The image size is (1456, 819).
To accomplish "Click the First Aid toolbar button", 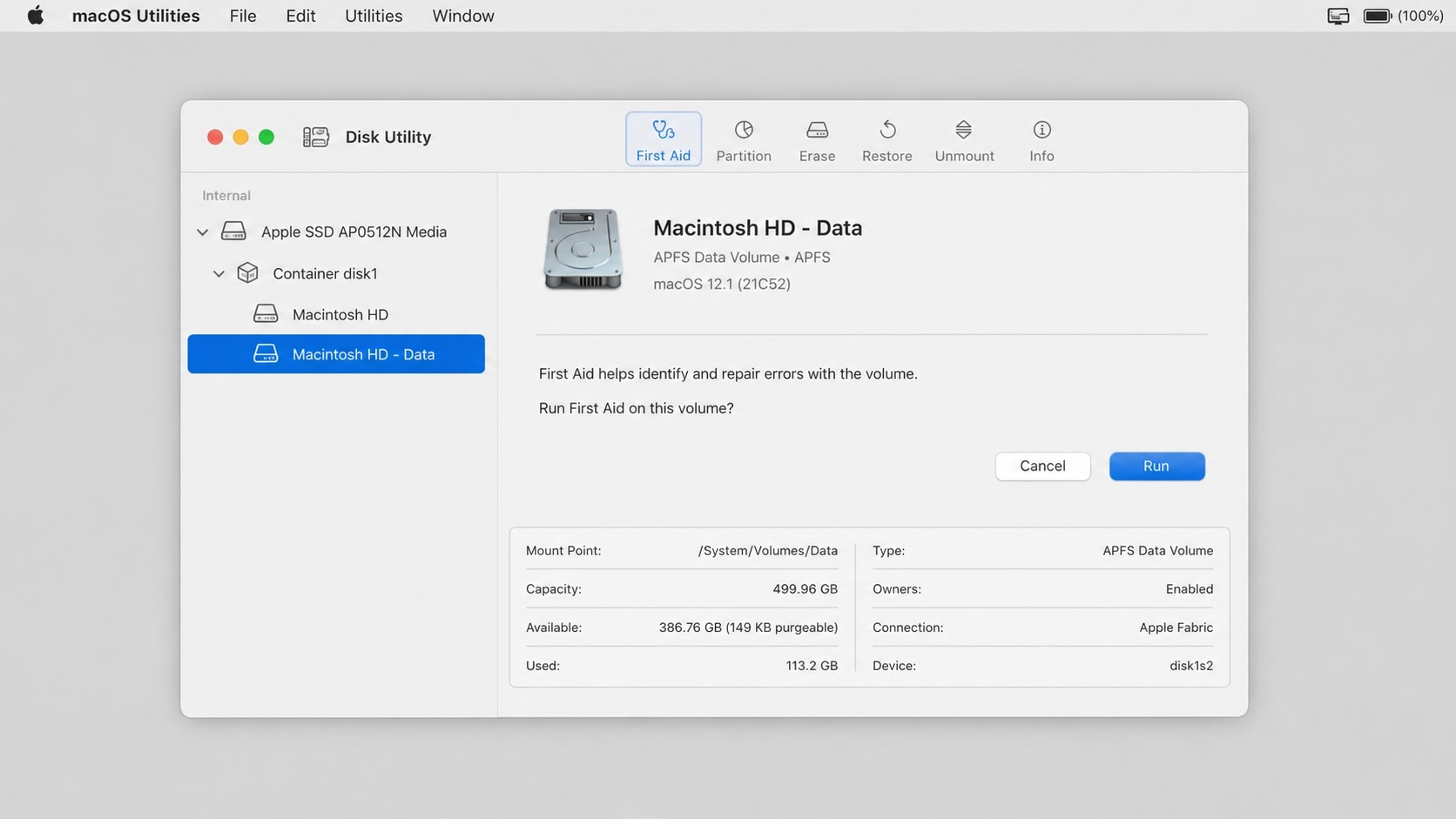I will pos(664,139).
